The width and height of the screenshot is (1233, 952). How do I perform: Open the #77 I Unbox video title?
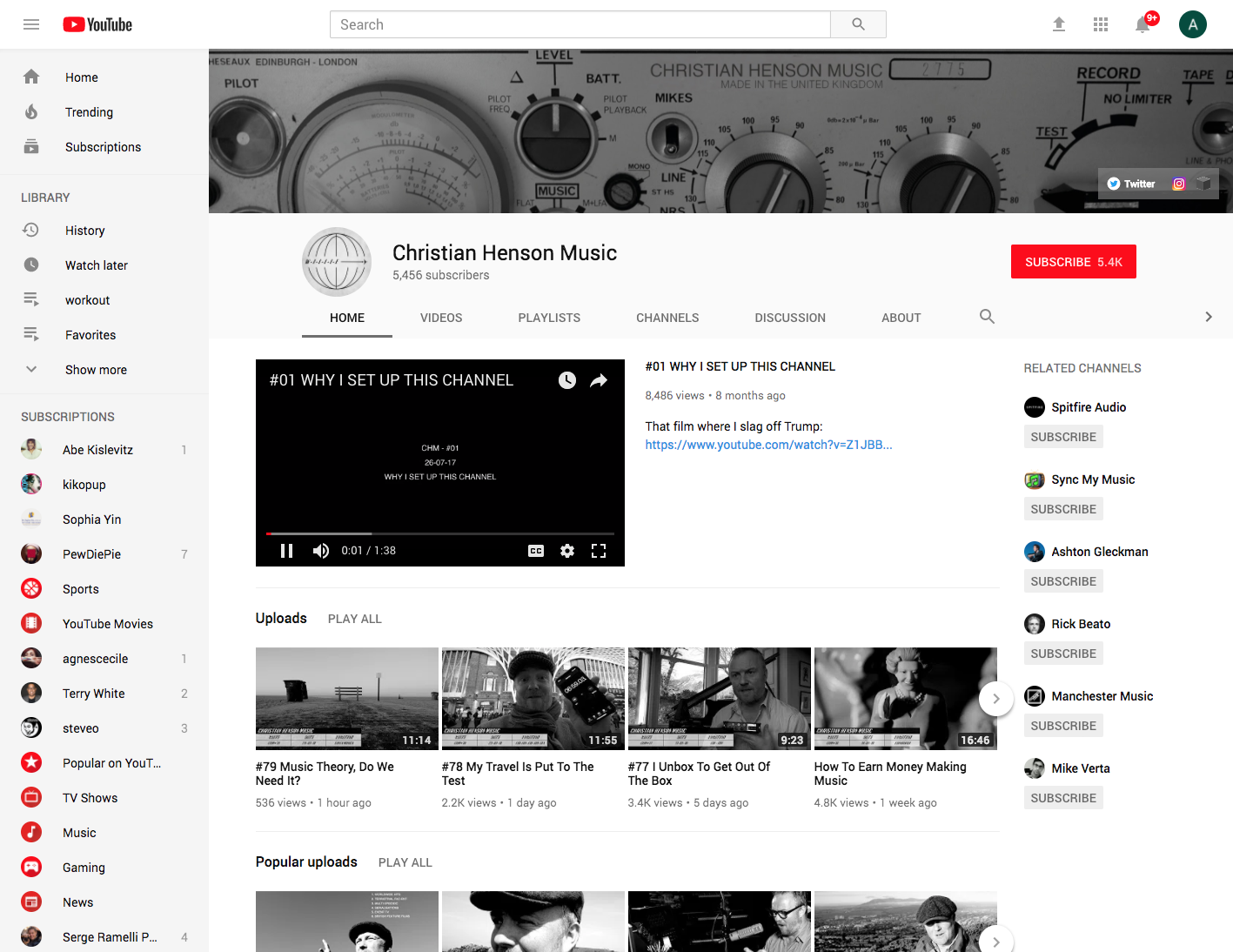point(699,774)
